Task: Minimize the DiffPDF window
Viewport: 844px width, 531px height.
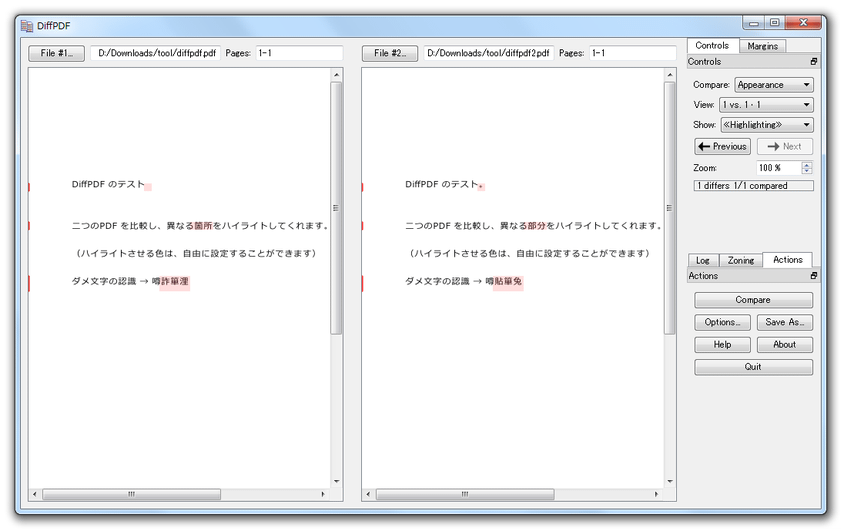Action: [x=754, y=23]
